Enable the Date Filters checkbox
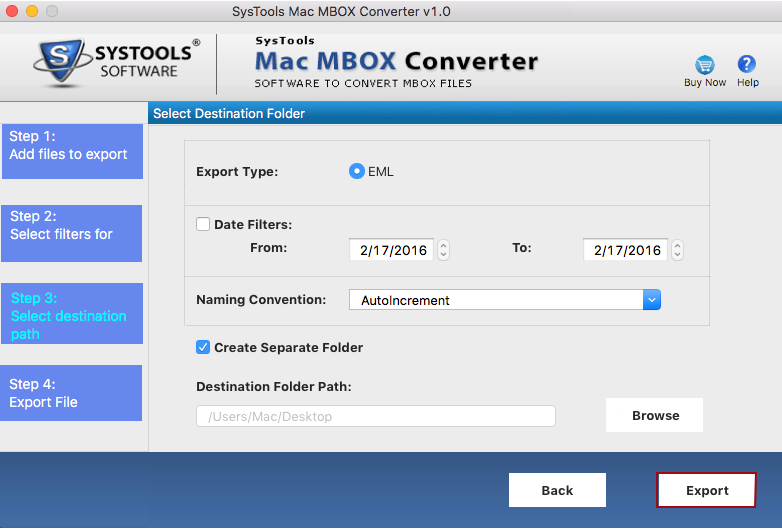Screen dimensions: 782x529 [203, 224]
